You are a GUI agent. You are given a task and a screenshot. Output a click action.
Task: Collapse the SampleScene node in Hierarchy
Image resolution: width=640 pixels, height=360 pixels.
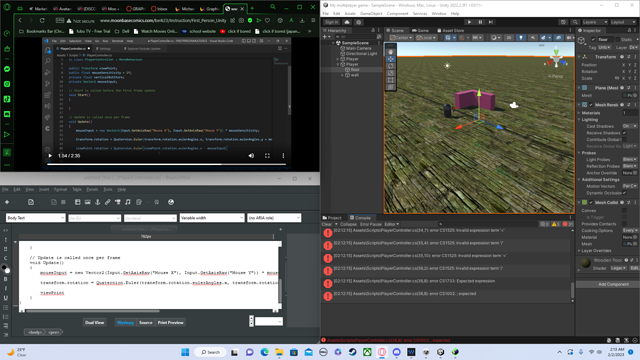pyautogui.click(x=333, y=43)
